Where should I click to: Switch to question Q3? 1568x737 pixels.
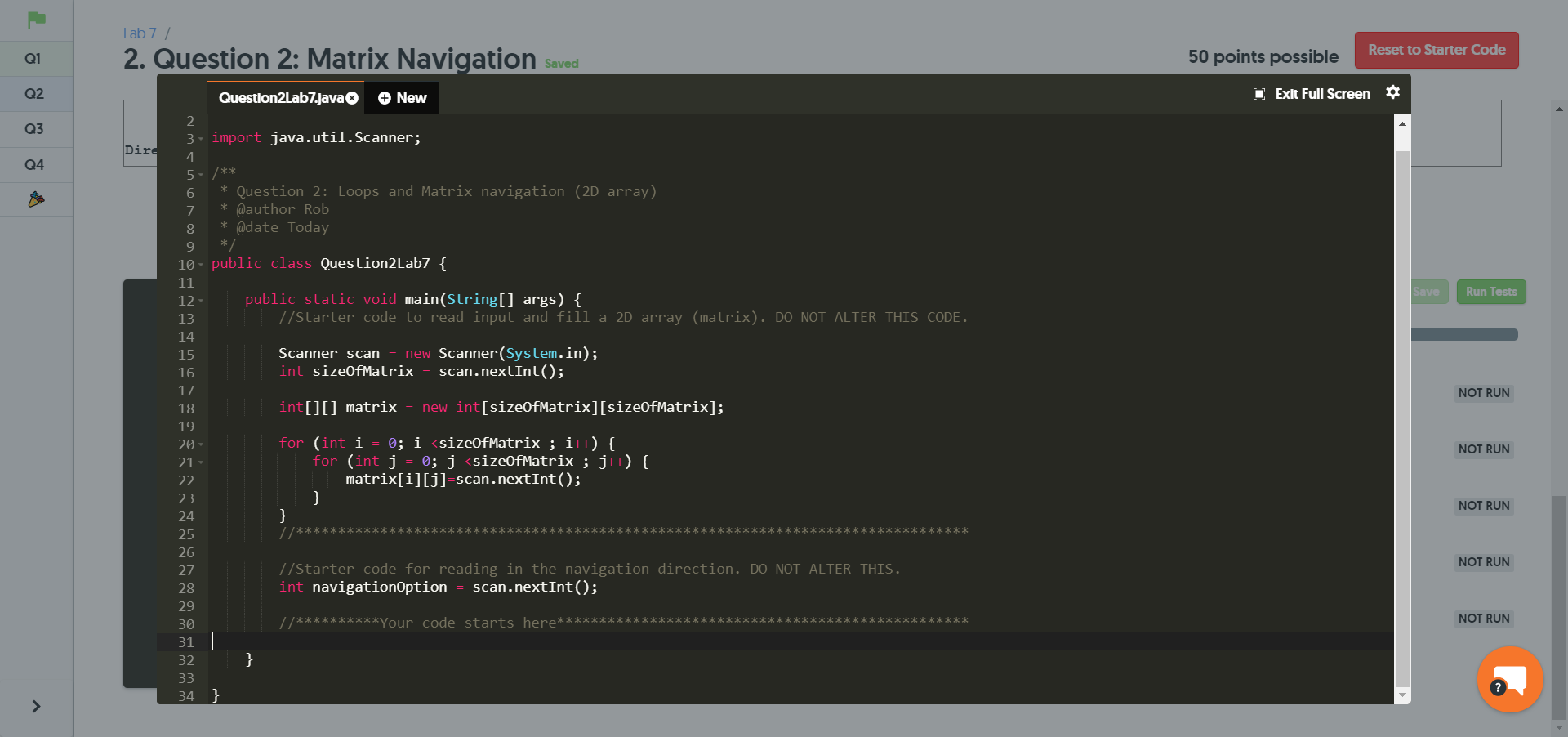(34, 128)
